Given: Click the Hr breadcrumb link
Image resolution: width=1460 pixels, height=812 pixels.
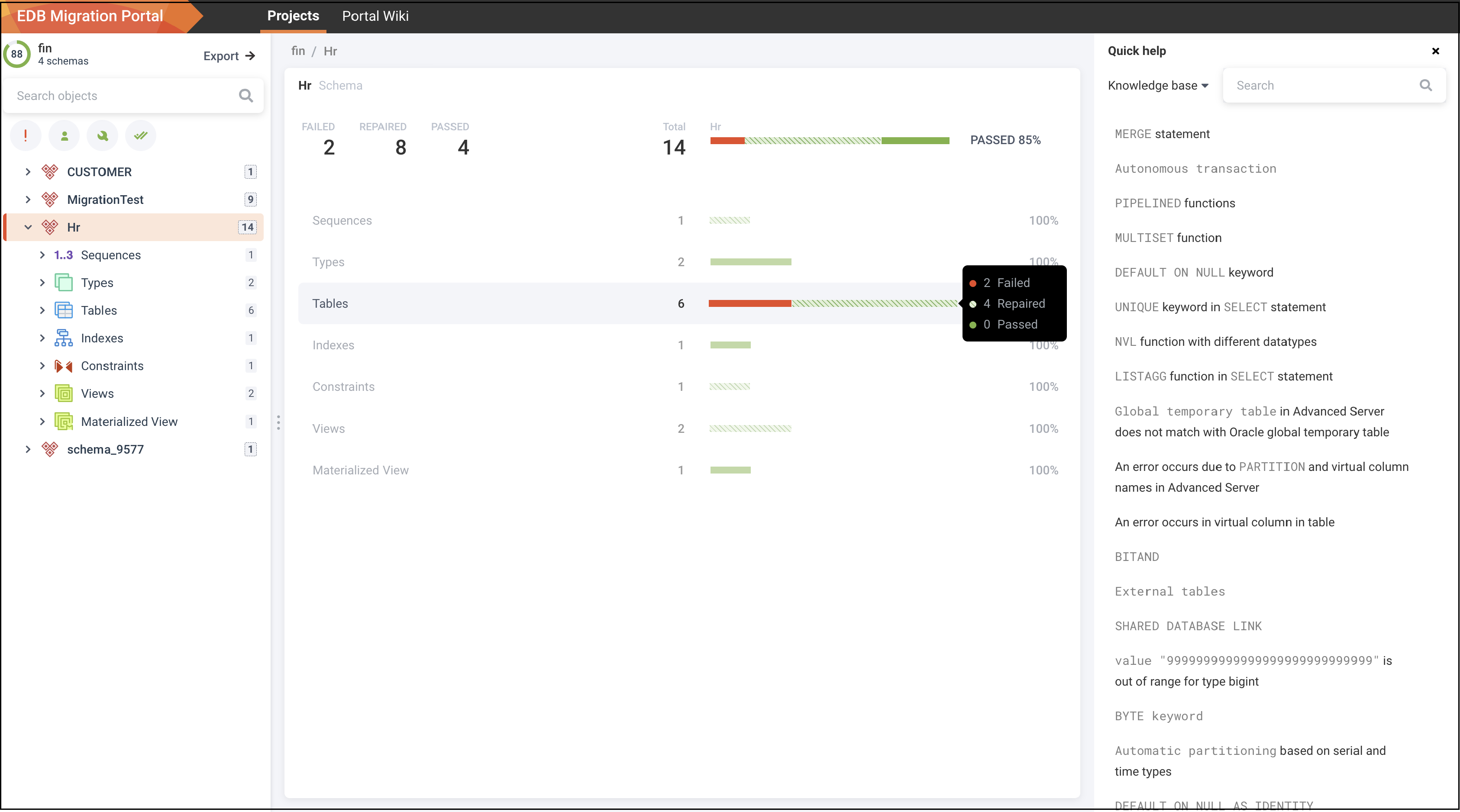Looking at the screenshot, I should coord(330,51).
